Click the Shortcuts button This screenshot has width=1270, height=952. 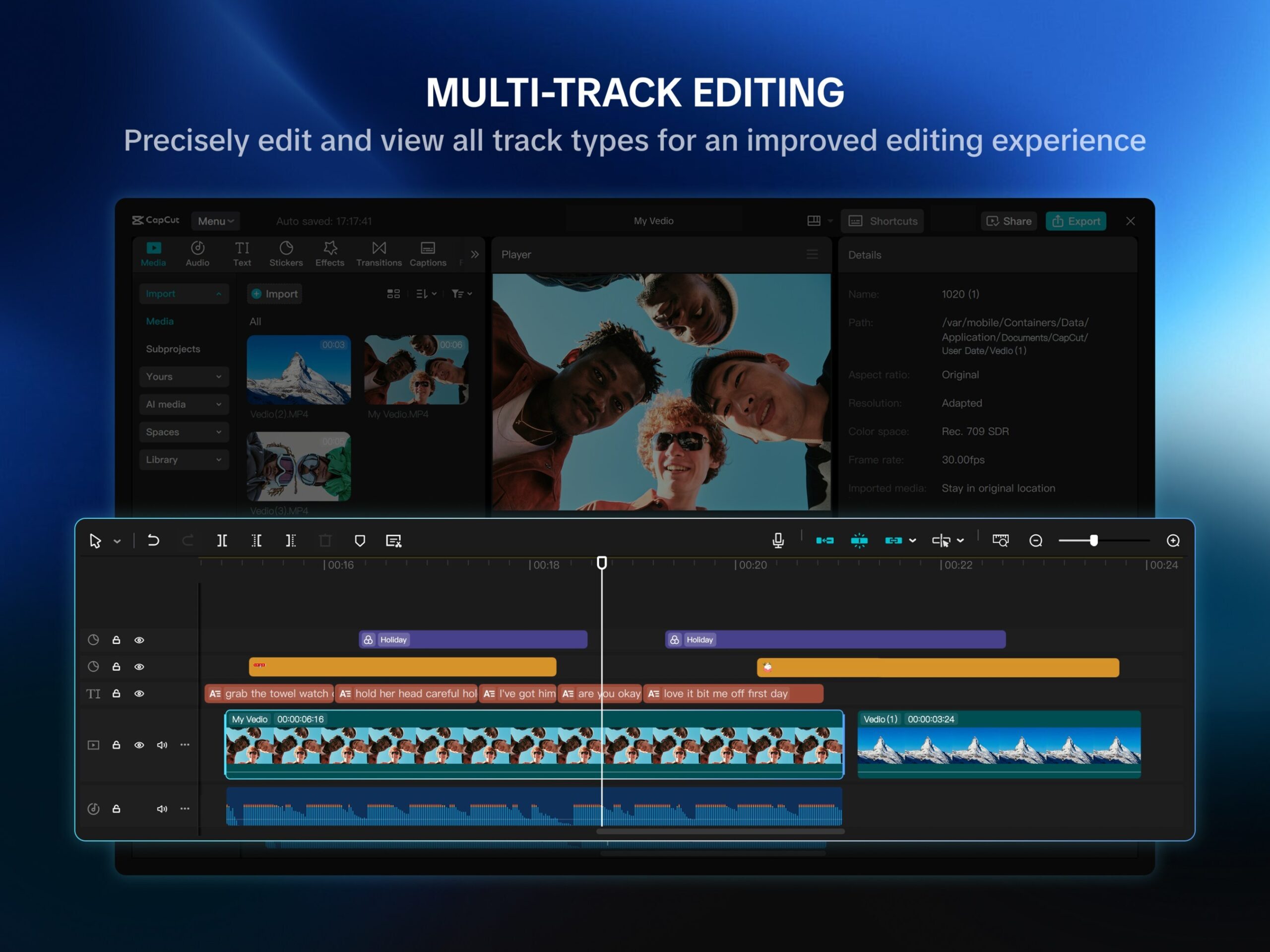(883, 221)
